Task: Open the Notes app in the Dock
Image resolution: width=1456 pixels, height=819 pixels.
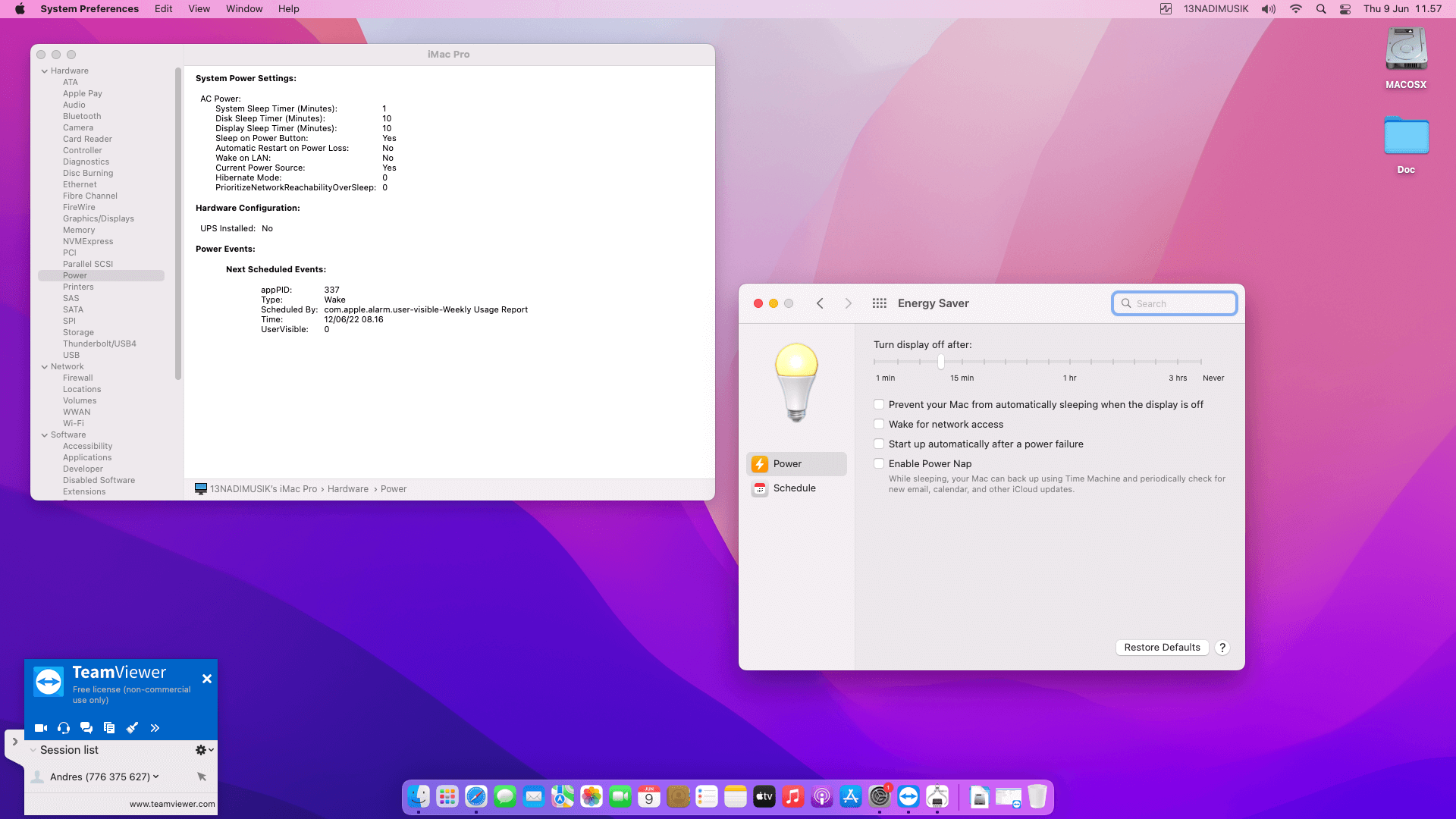Action: pyautogui.click(x=736, y=796)
